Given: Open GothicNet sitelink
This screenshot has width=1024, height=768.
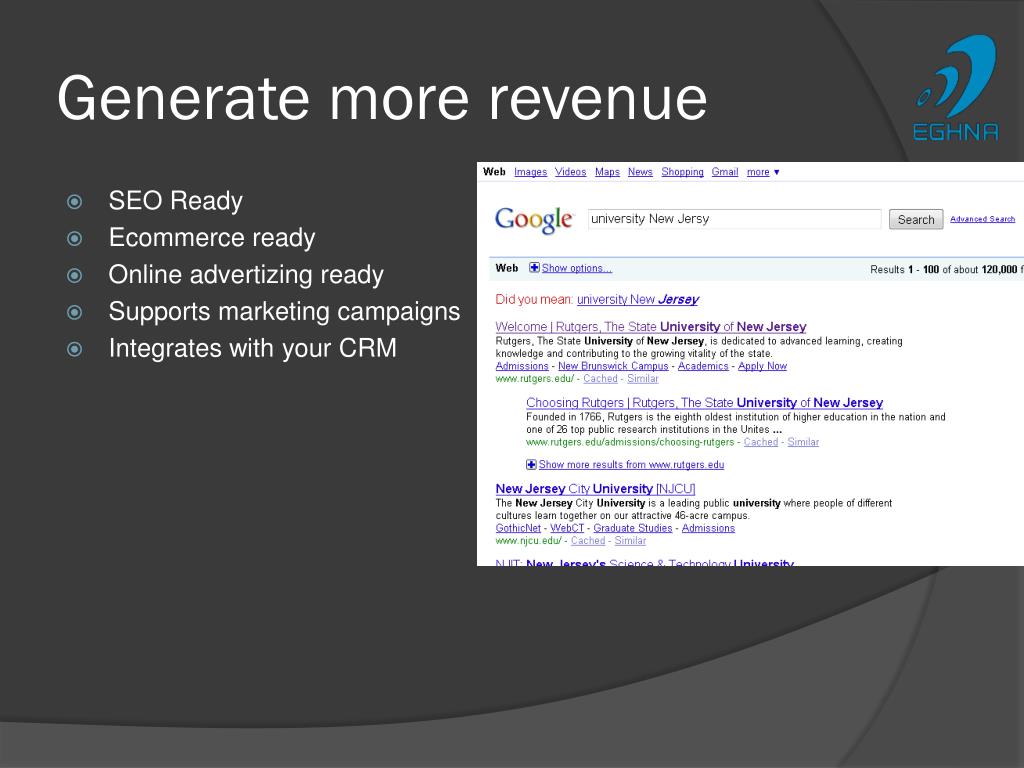Looking at the screenshot, I should pyautogui.click(x=518, y=528).
